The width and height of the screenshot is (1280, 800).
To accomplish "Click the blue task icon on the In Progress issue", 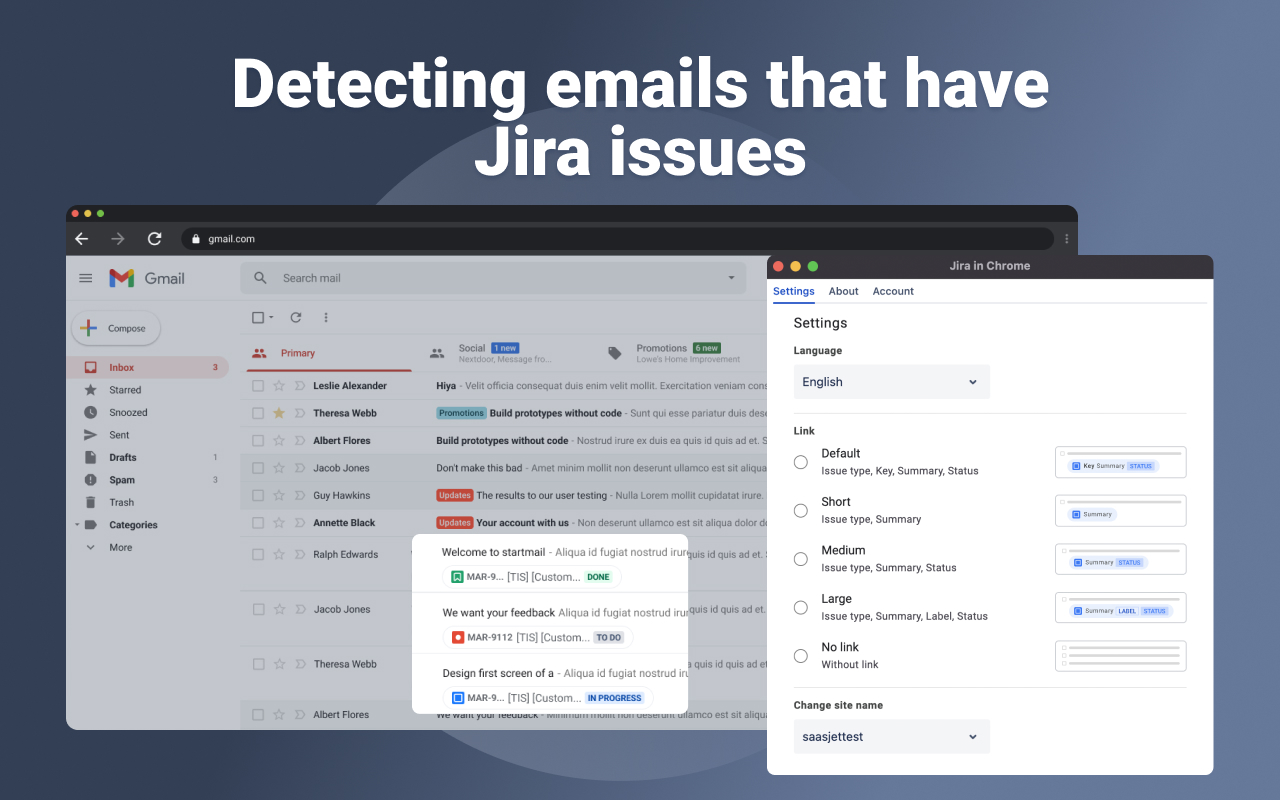I will point(458,698).
